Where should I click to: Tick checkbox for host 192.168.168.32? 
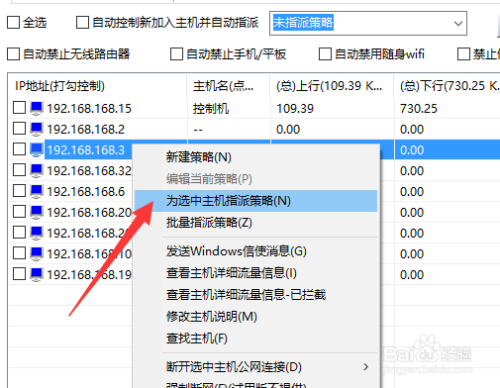(x=19, y=170)
